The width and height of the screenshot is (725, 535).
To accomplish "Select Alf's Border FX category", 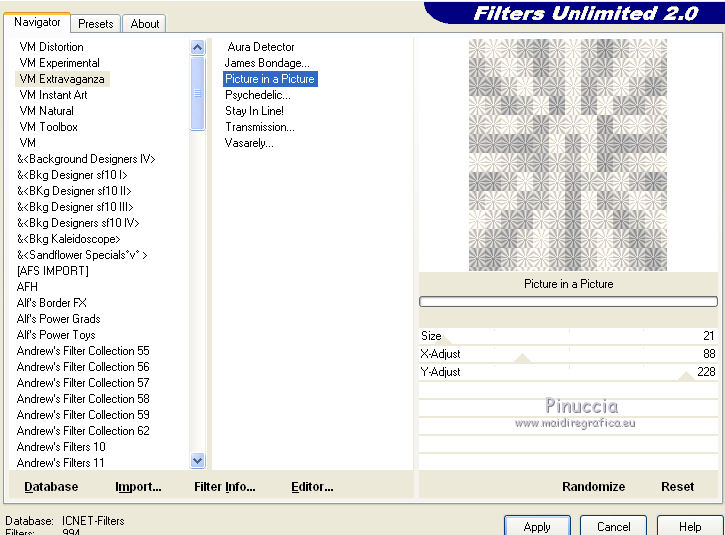I will [x=51, y=303].
